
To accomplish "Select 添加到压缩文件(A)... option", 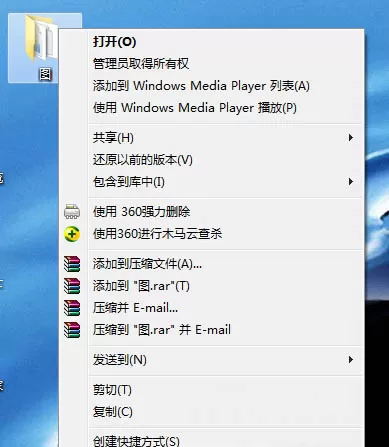I will click(147, 264).
